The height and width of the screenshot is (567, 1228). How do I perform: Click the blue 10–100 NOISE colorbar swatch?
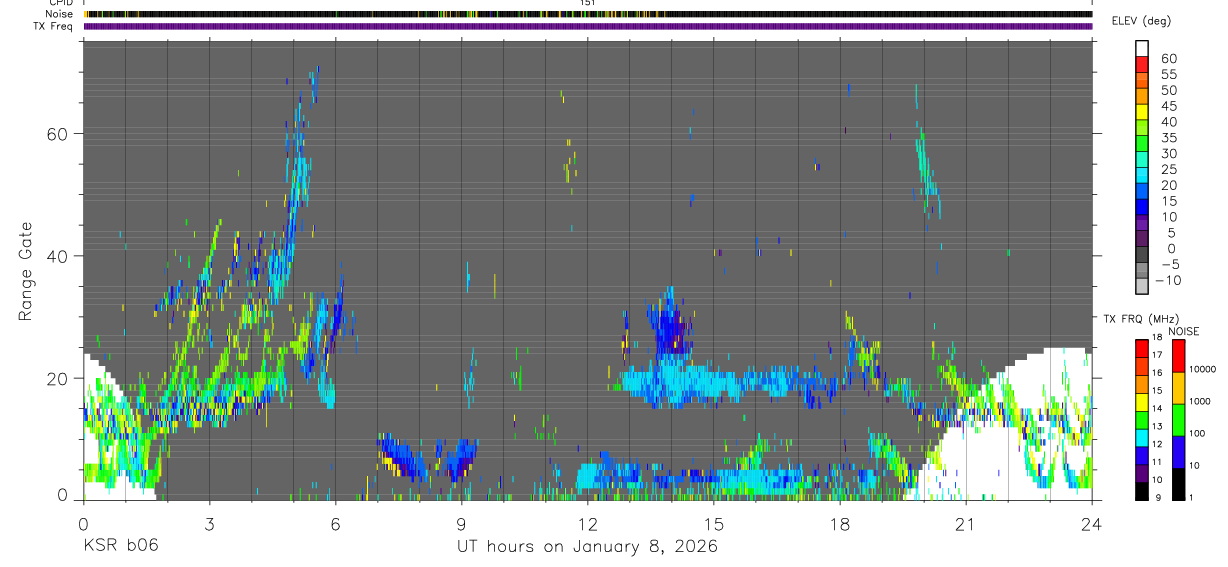click(x=1177, y=451)
